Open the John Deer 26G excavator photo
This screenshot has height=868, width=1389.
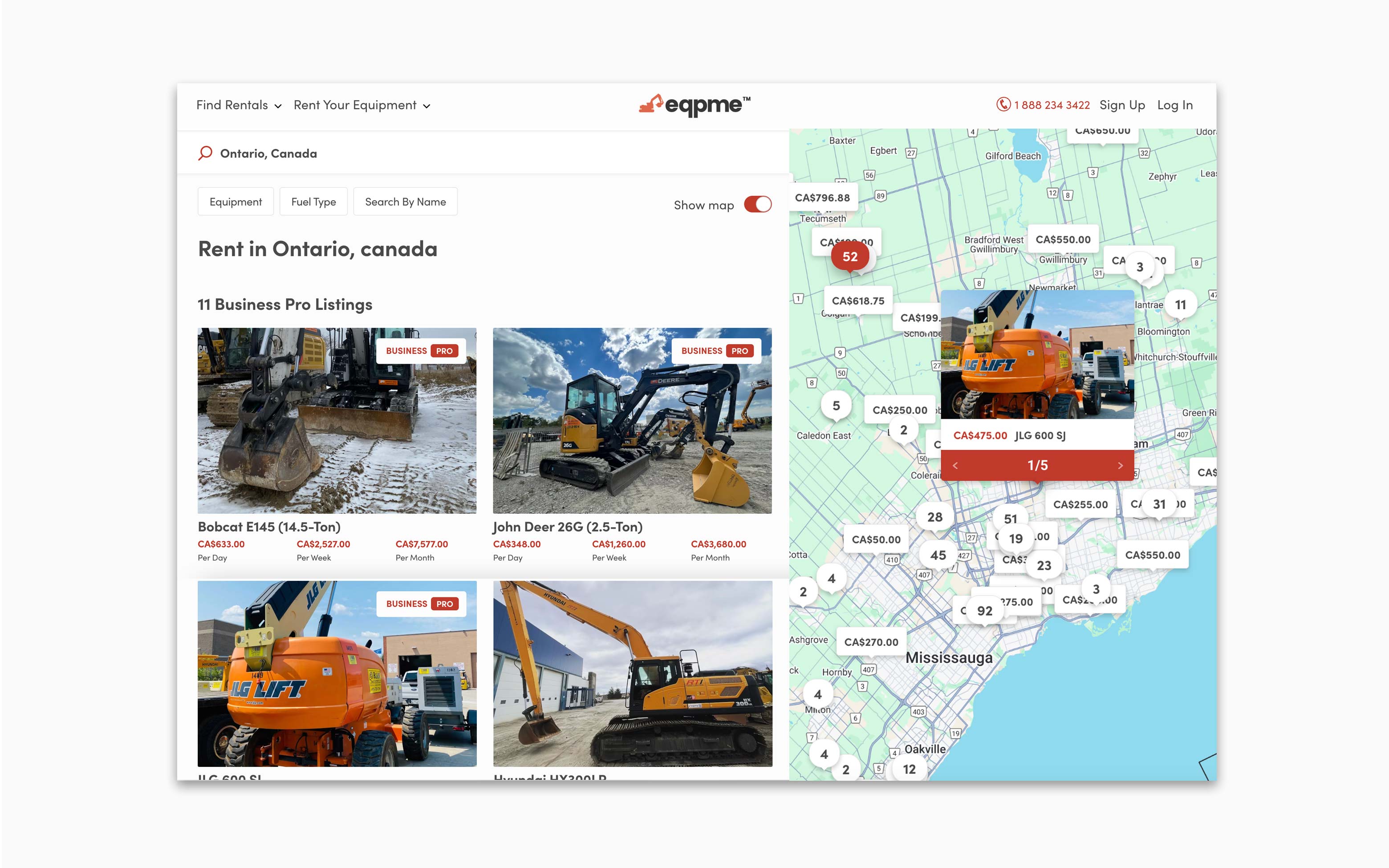[632, 421]
